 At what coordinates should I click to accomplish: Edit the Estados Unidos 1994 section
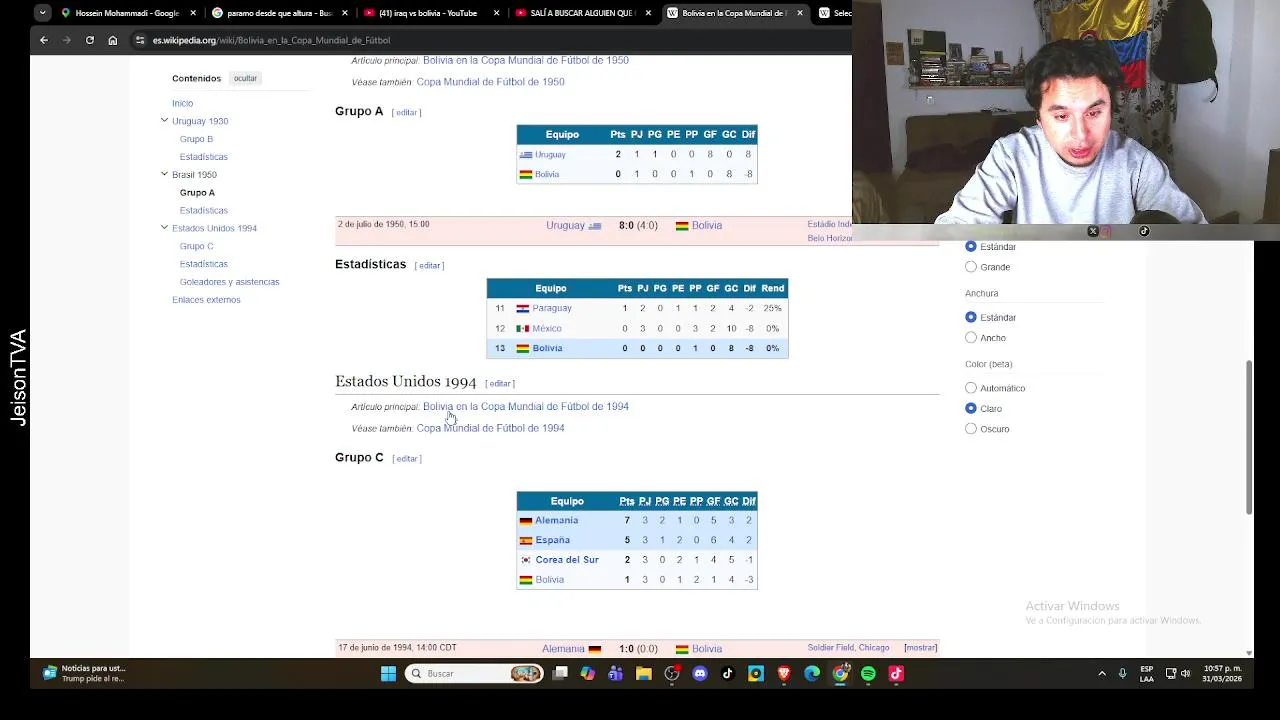(x=499, y=383)
